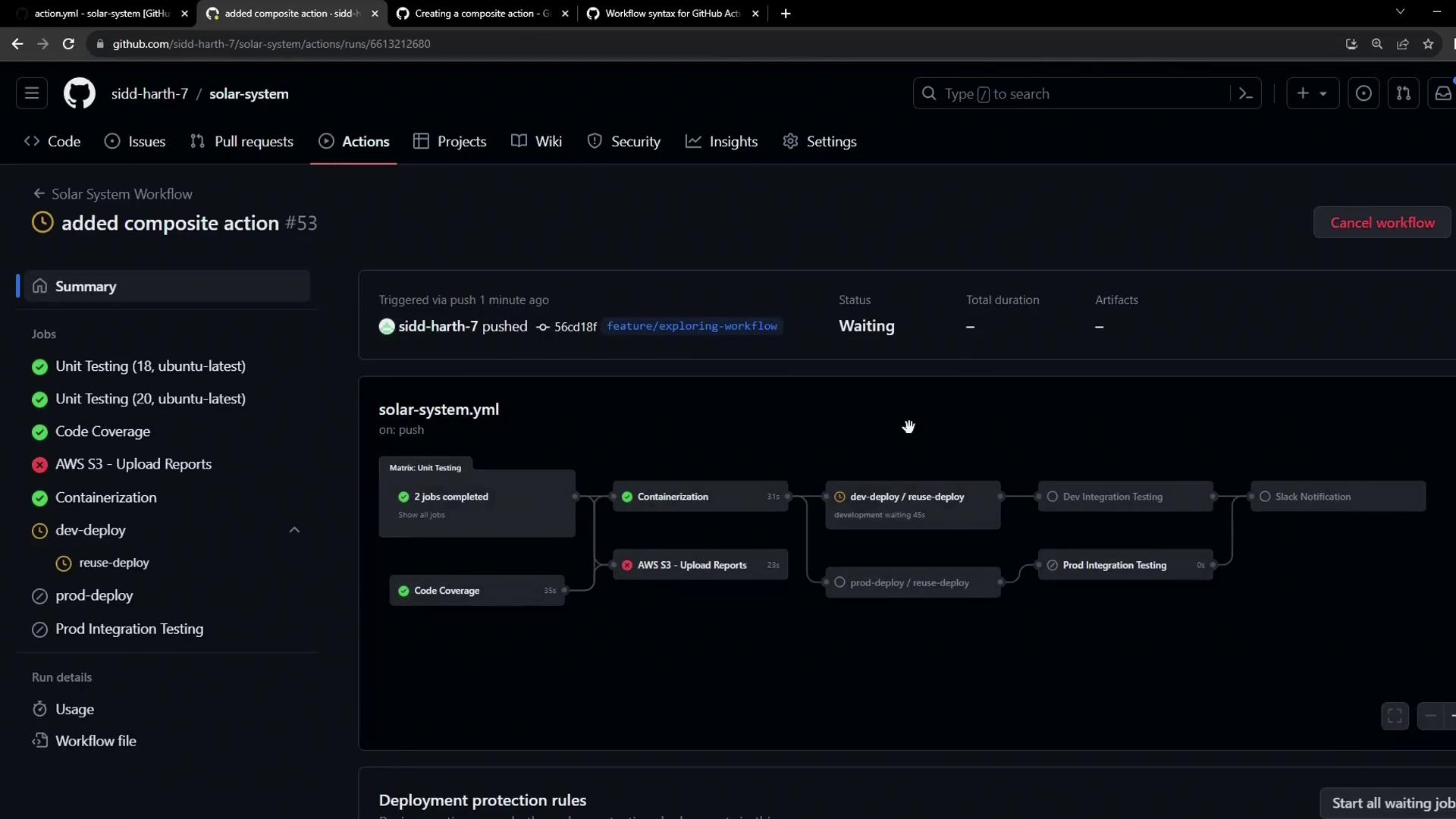Screen dimensions: 1456x819
Task: Open the notifications inbox icon
Action: [1442, 93]
